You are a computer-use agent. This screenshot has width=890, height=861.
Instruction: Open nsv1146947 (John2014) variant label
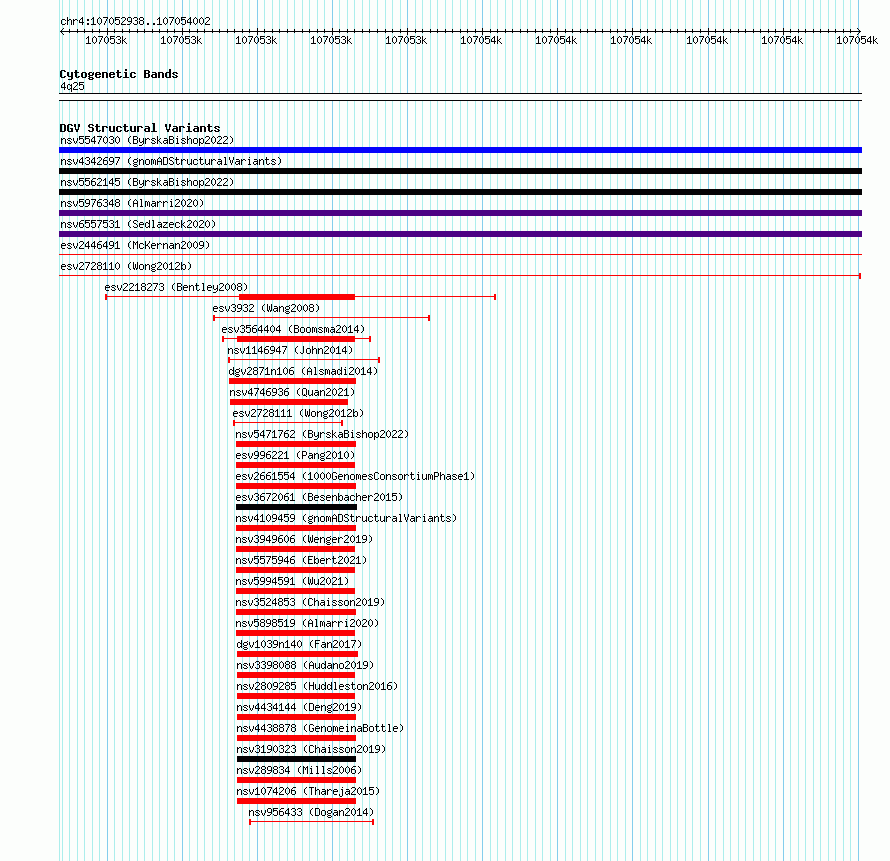pyautogui.click(x=290, y=350)
